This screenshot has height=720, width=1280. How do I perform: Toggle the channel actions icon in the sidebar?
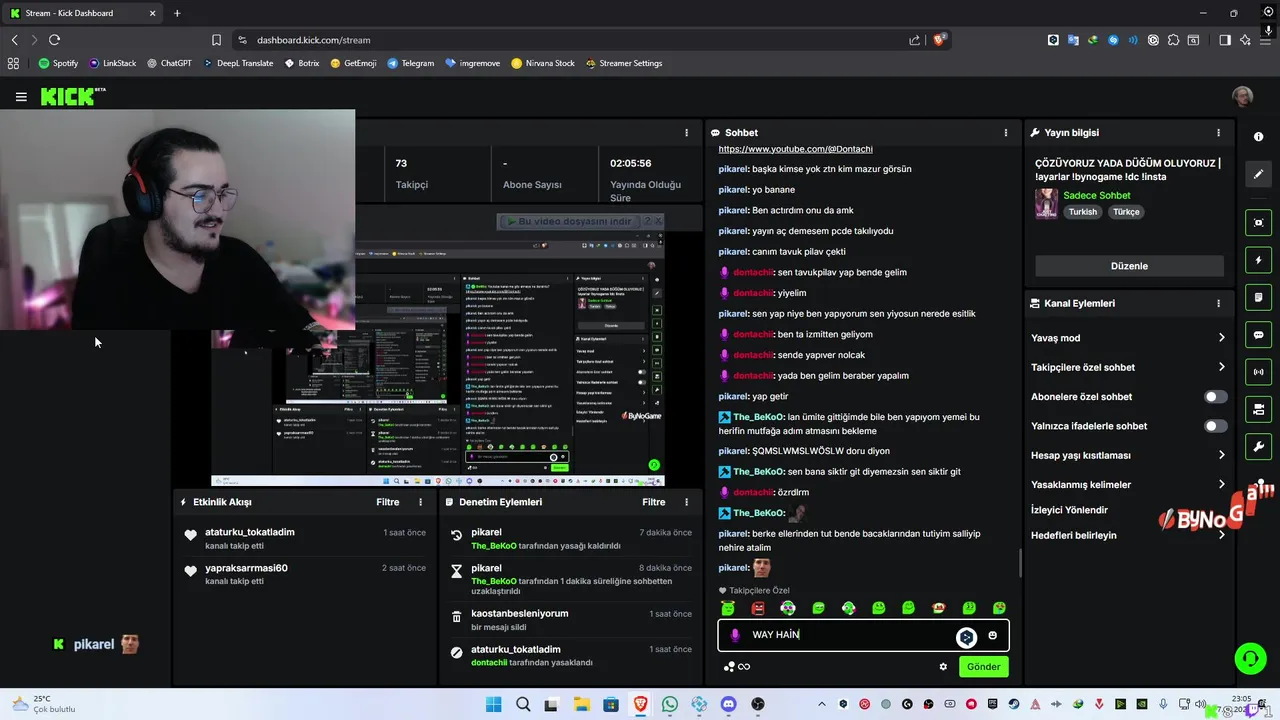pyautogui.click(x=1258, y=409)
